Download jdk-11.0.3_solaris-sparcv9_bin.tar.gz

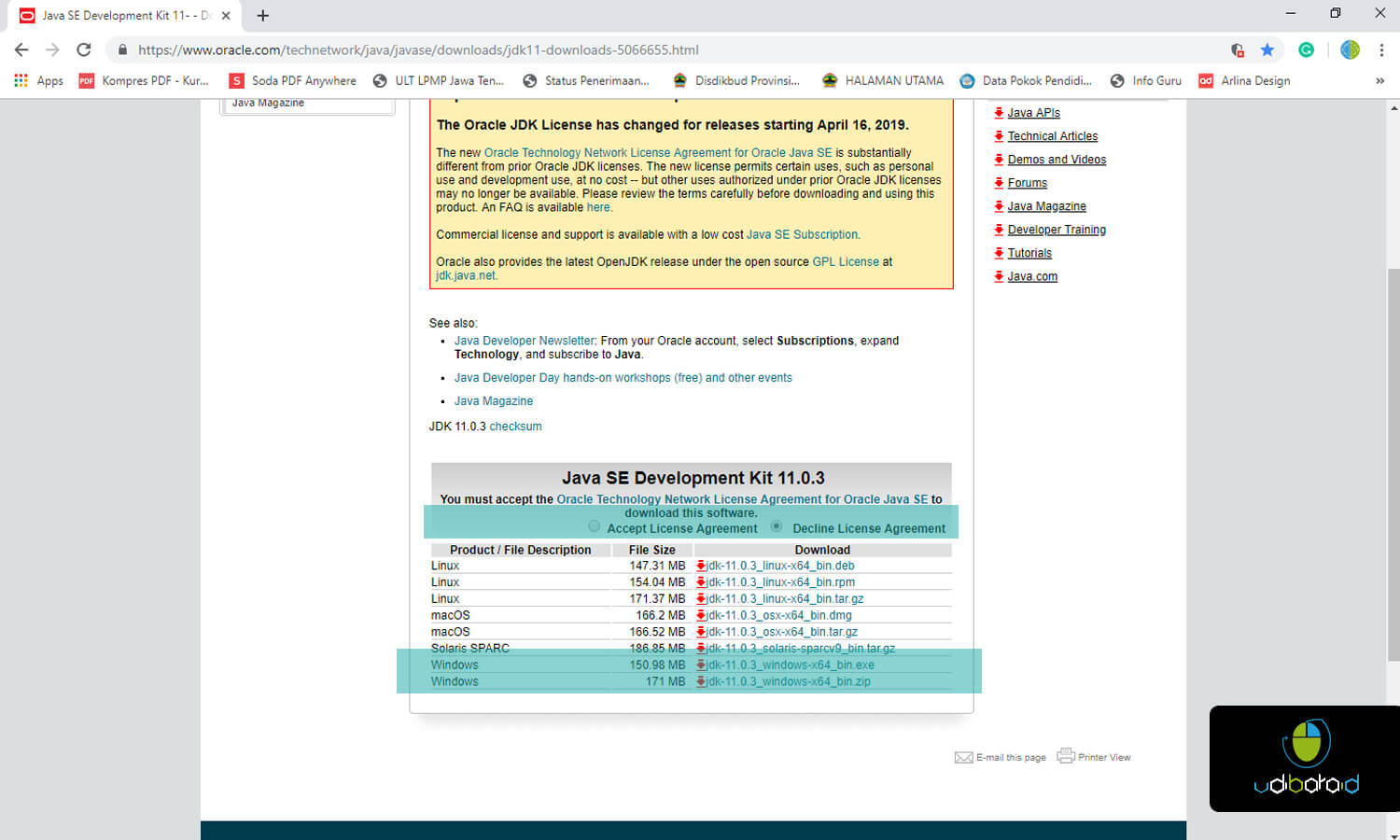(801, 649)
